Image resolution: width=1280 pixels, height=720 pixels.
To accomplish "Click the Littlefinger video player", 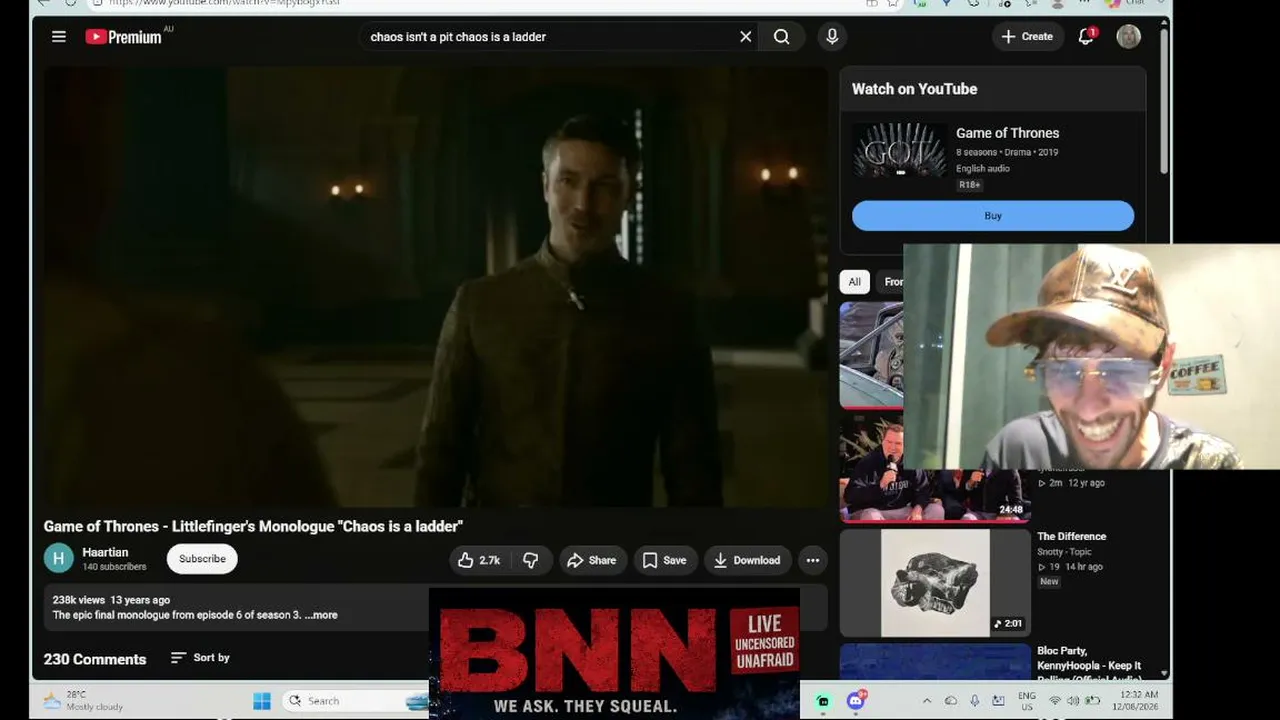I will click(435, 287).
